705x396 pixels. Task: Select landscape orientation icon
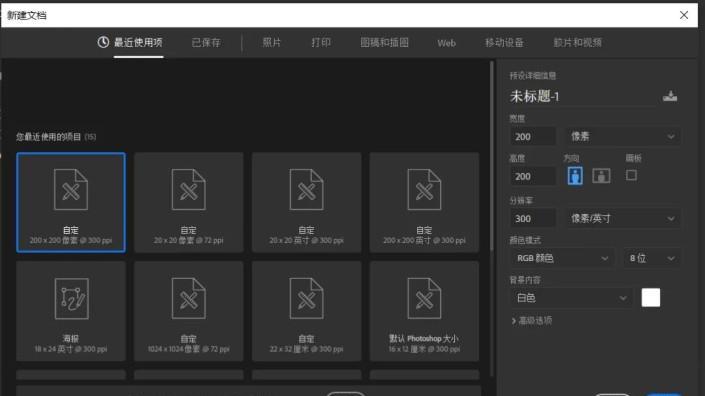click(601, 176)
